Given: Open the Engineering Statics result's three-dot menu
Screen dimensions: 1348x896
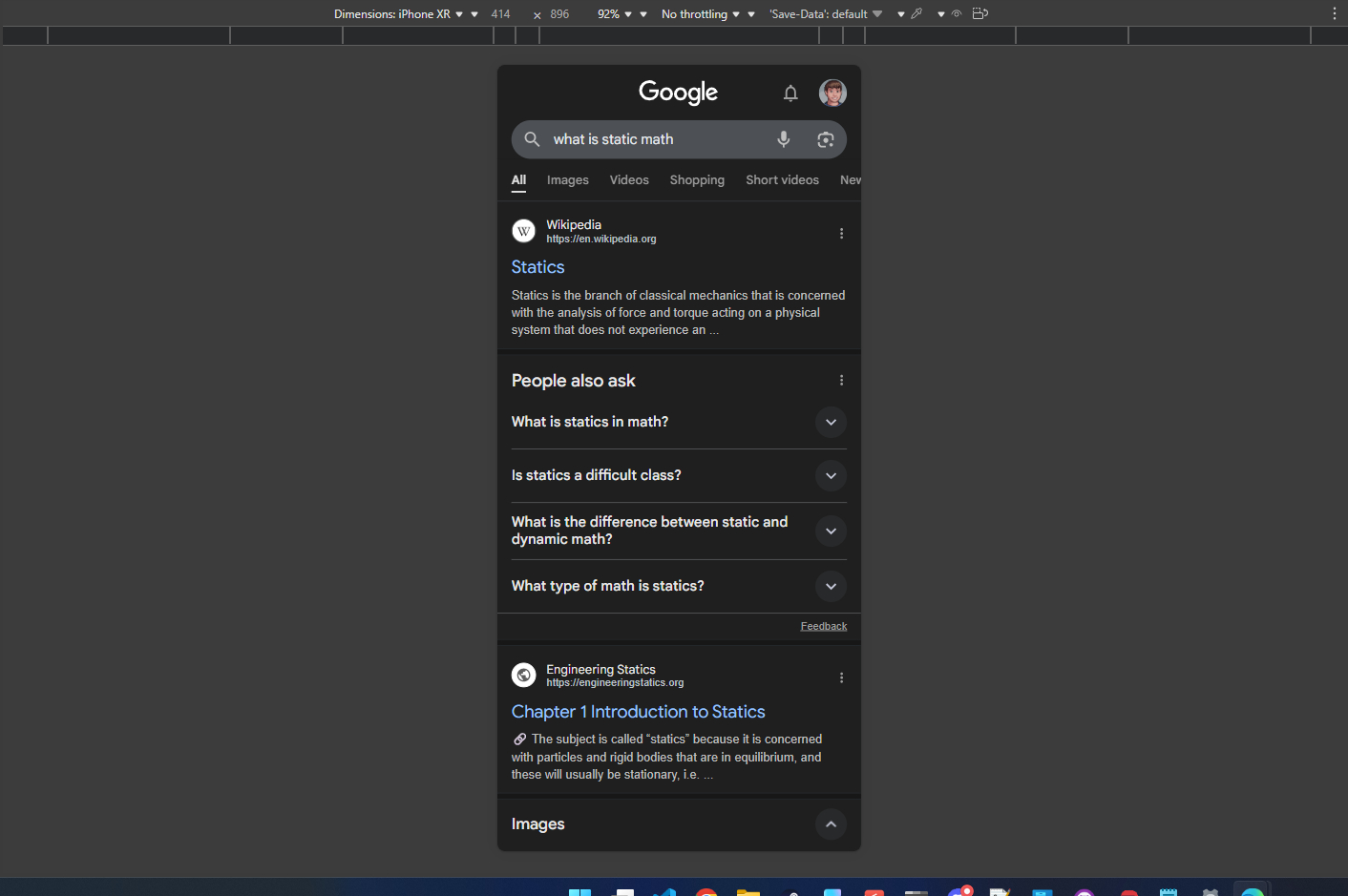Looking at the screenshot, I should coord(841,677).
